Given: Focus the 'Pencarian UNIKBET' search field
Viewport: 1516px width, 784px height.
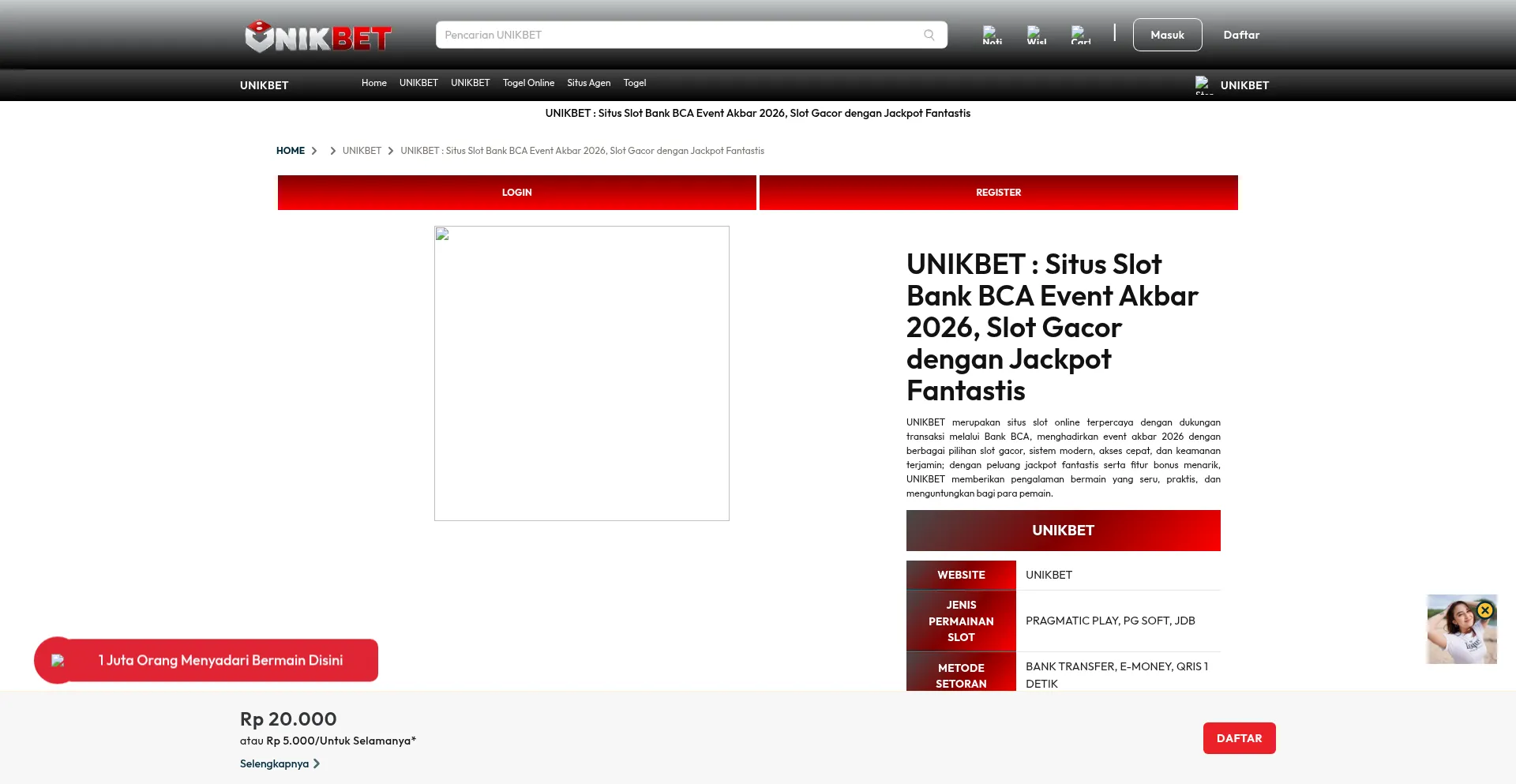Looking at the screenshot, I should (691, 35).
